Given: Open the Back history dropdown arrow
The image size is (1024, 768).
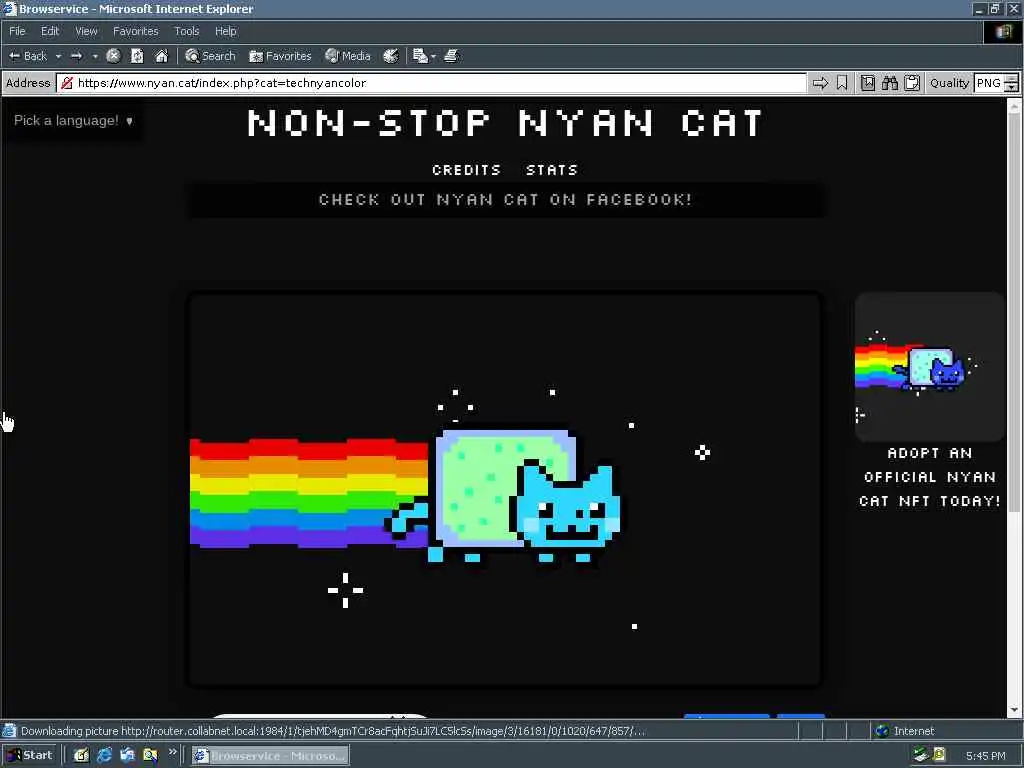Looking at the screenshot, I should coord(58,56).
